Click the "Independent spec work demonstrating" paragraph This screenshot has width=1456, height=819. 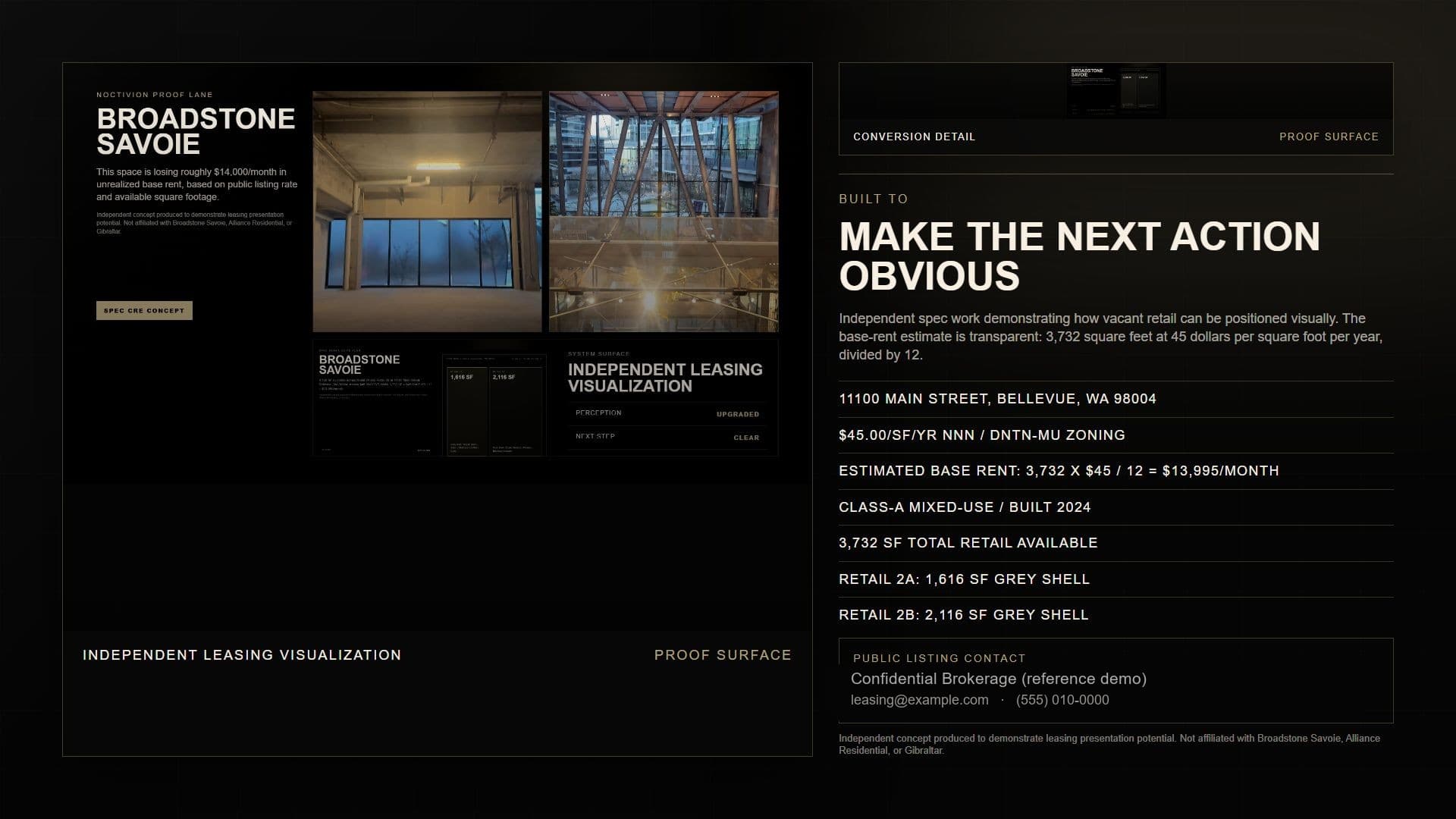1111,337
